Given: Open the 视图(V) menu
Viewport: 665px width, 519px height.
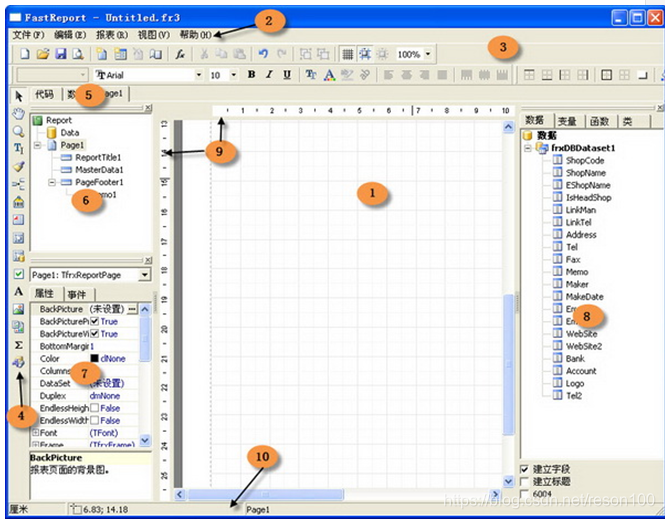Looking at the screenshot, I should point(154,35).
